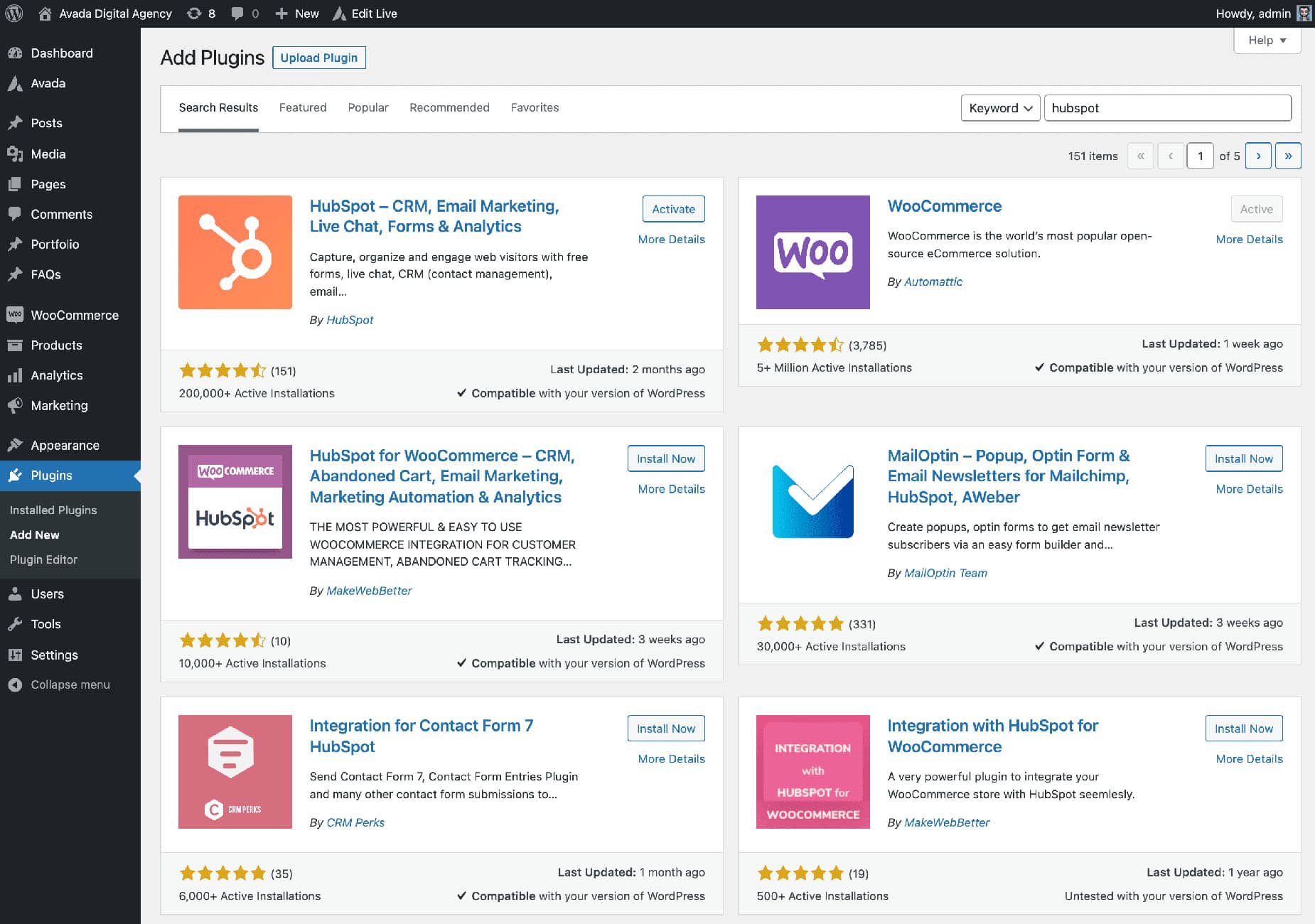Open the HubSpot CRM plugin title link
Screen dimensions: 1315x924
434,216
